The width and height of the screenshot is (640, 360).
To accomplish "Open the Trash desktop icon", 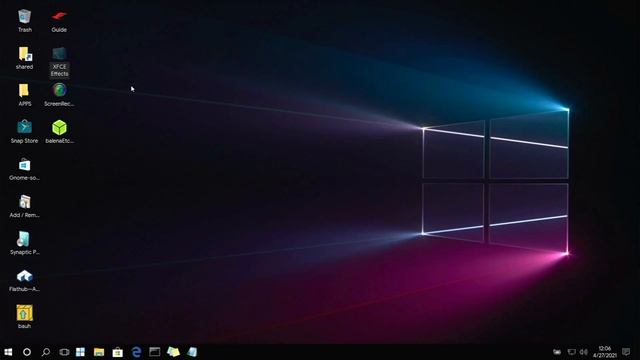I will pyautogui.click(x=24, y=17).
